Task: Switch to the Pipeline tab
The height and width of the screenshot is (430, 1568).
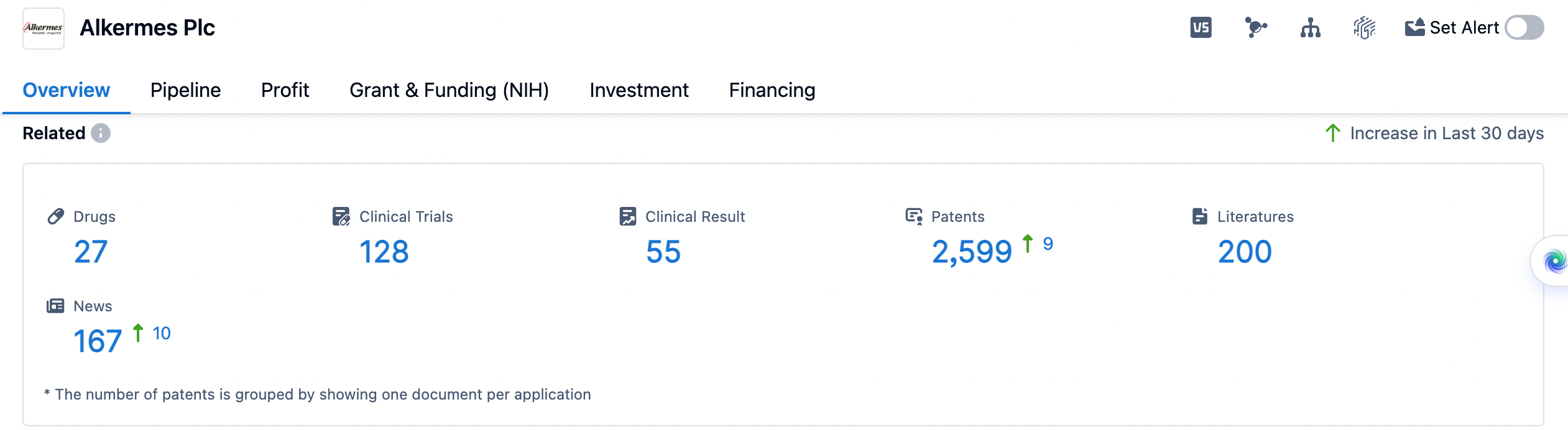Action: coord(185,90)
